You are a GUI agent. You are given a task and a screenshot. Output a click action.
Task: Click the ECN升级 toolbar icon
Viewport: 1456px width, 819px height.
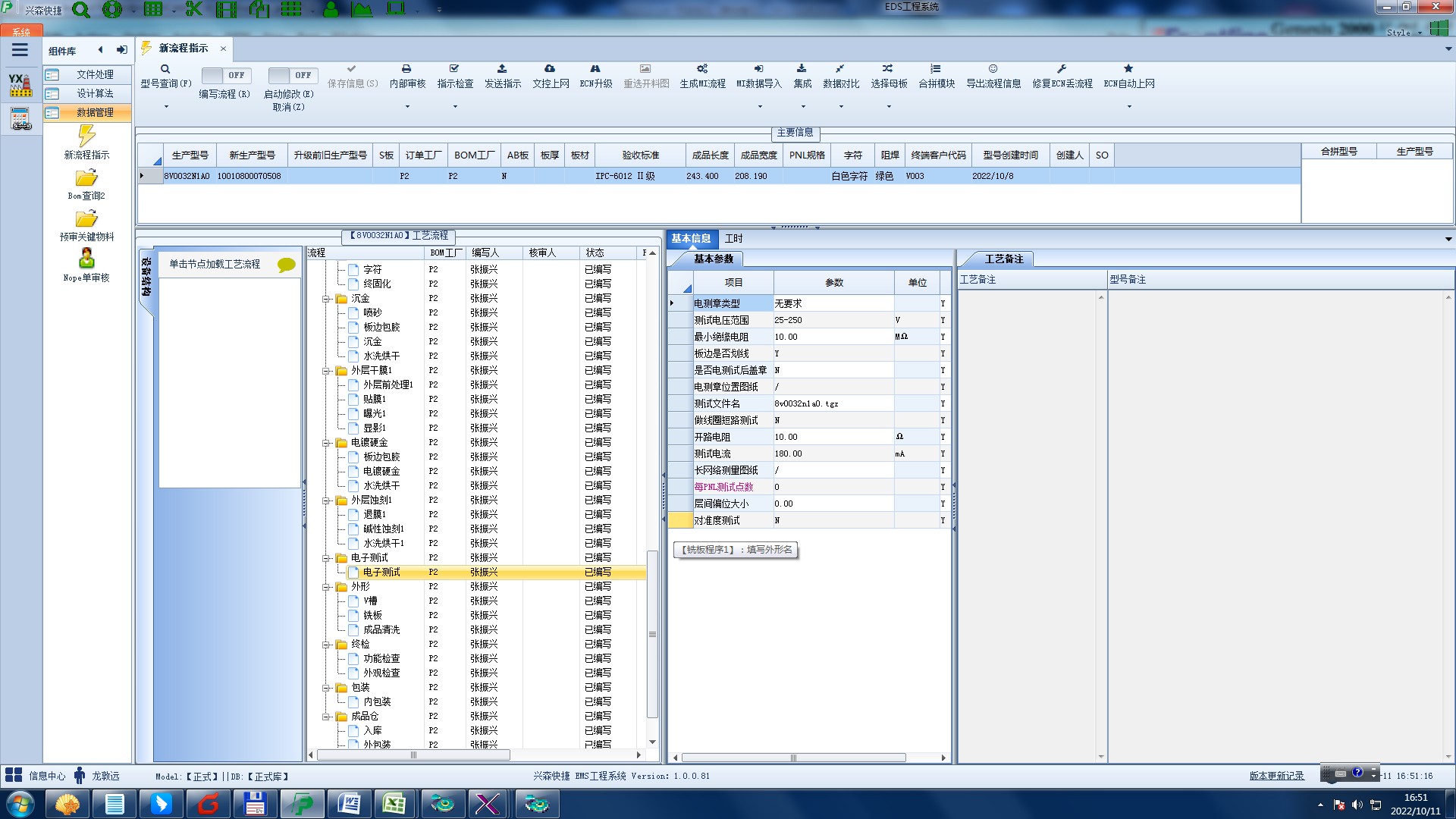pyautogui.click(x=595, y=69)
